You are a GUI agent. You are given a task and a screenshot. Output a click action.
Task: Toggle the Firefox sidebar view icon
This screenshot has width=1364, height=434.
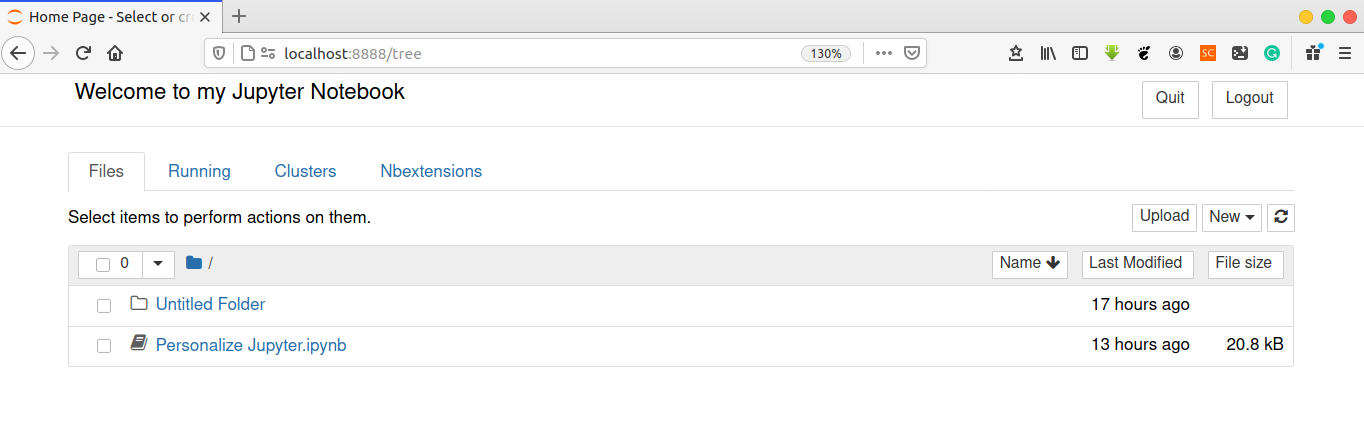[1080, 54]
